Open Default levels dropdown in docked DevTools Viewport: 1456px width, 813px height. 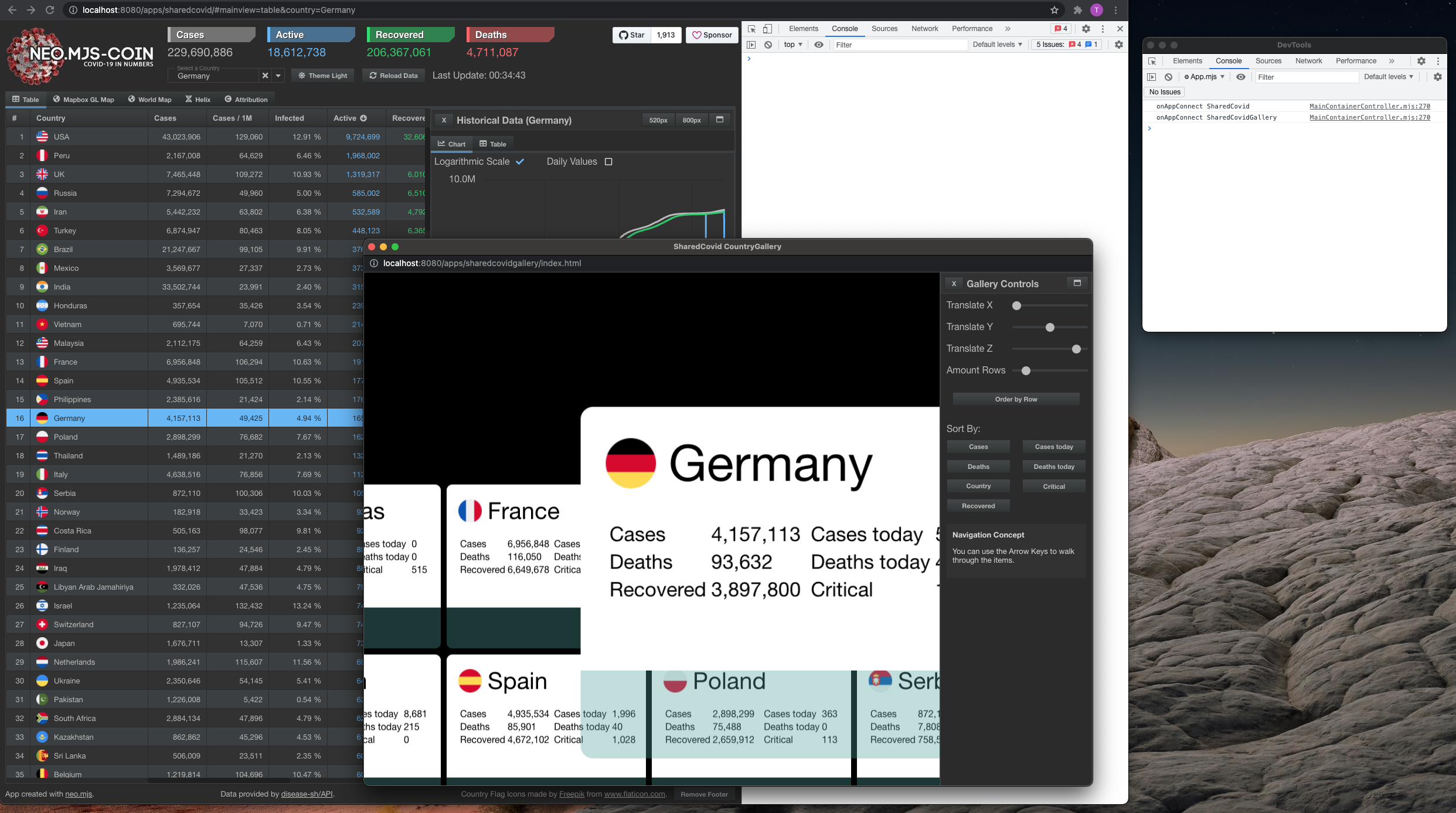[x=998, y=45]
